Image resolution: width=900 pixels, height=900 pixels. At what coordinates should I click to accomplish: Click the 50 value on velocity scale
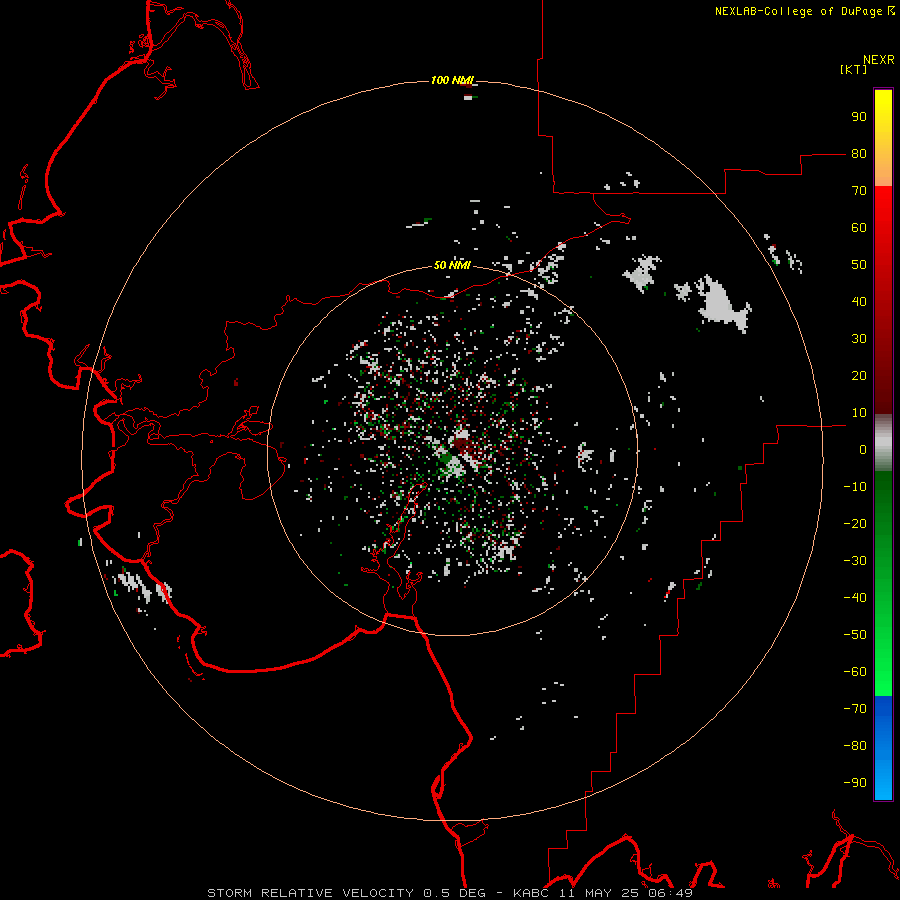859,265
